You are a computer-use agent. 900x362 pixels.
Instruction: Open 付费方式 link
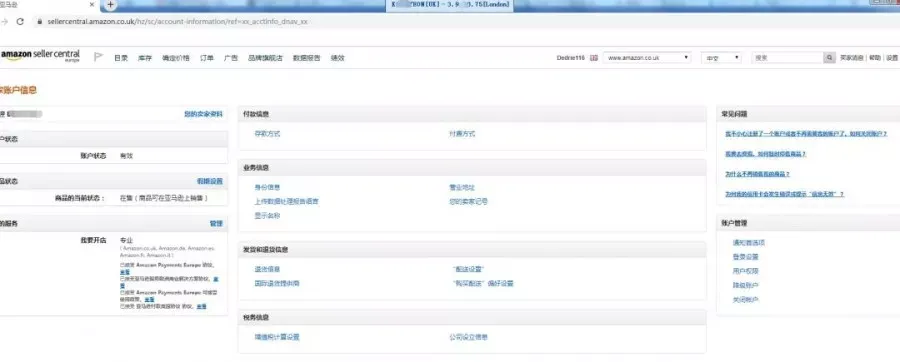pos(463,134)
